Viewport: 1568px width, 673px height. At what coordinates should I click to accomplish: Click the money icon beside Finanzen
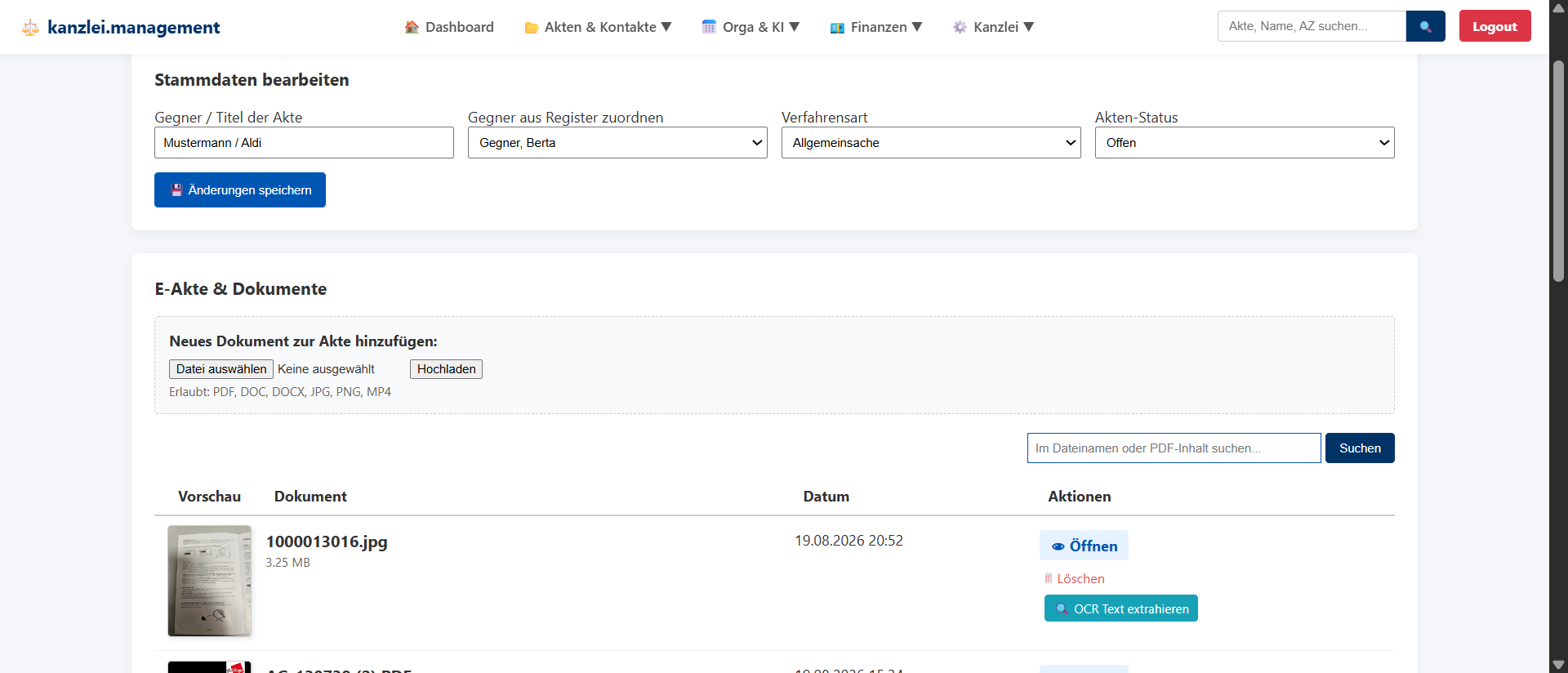(x=837, y=28)
